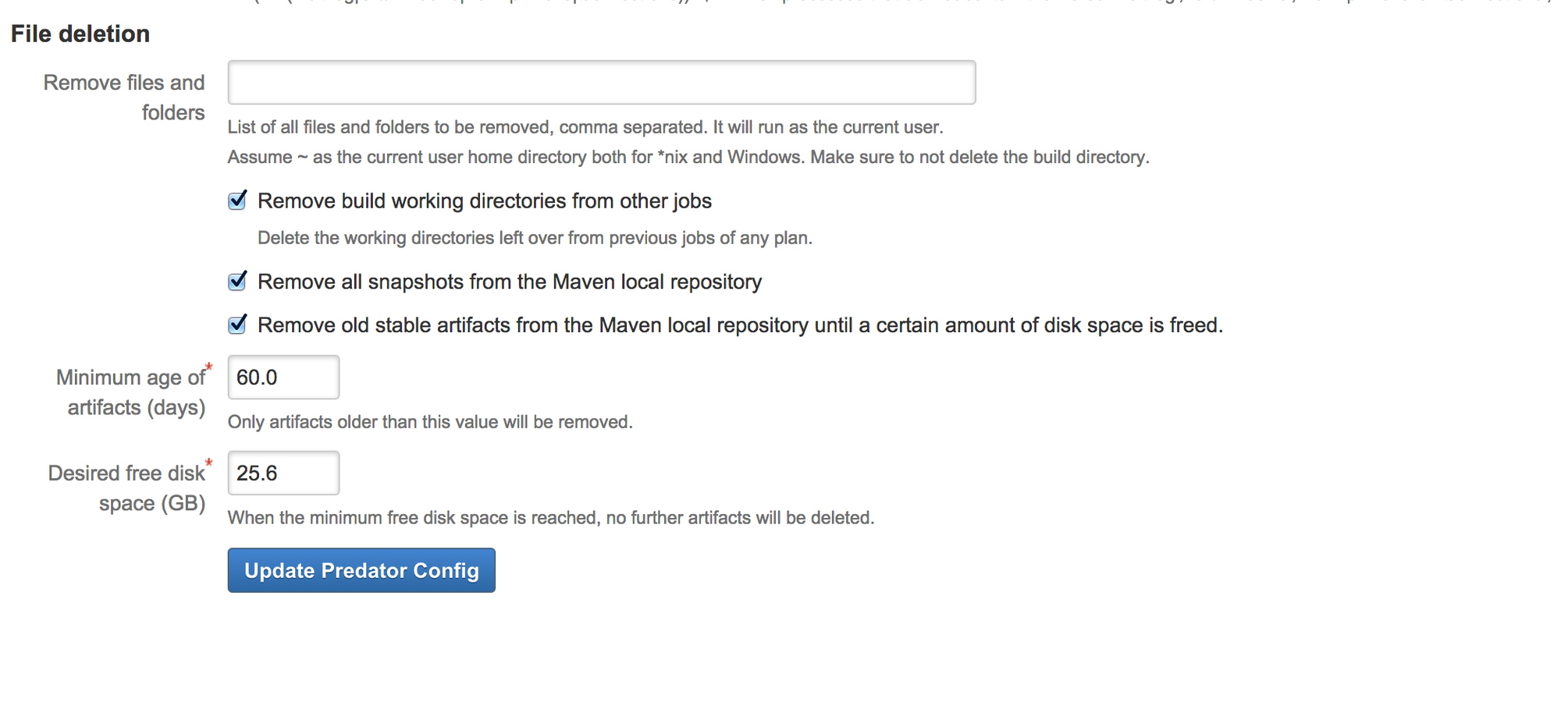Click 'When the minimum free disk space is reached' text
Image resolution: width=1568 pixels, height=702 pixels.
[x=551, y=518]
